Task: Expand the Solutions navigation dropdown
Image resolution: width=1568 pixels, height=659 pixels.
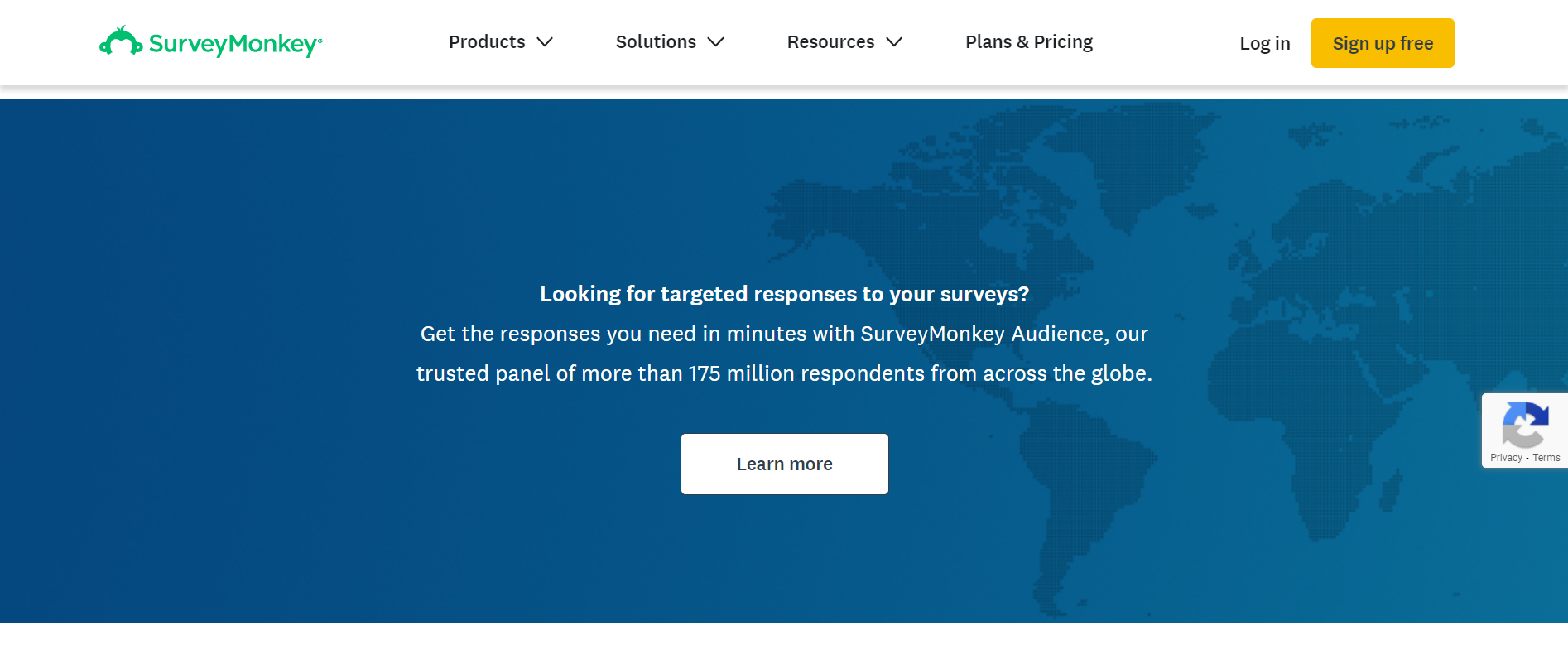Action: pyautogui.click(x=655, y=42)
